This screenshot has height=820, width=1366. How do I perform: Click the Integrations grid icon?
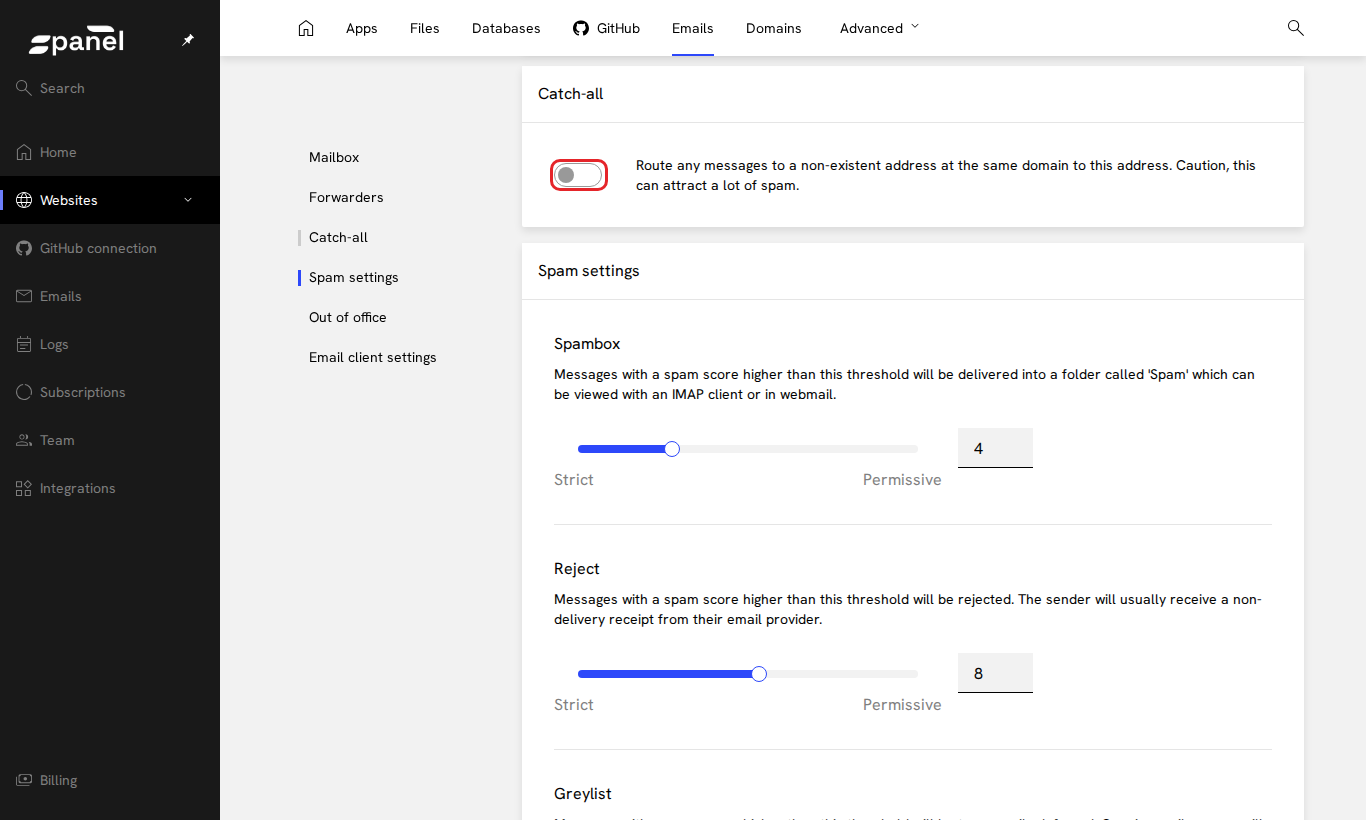(x=24, y=488)
